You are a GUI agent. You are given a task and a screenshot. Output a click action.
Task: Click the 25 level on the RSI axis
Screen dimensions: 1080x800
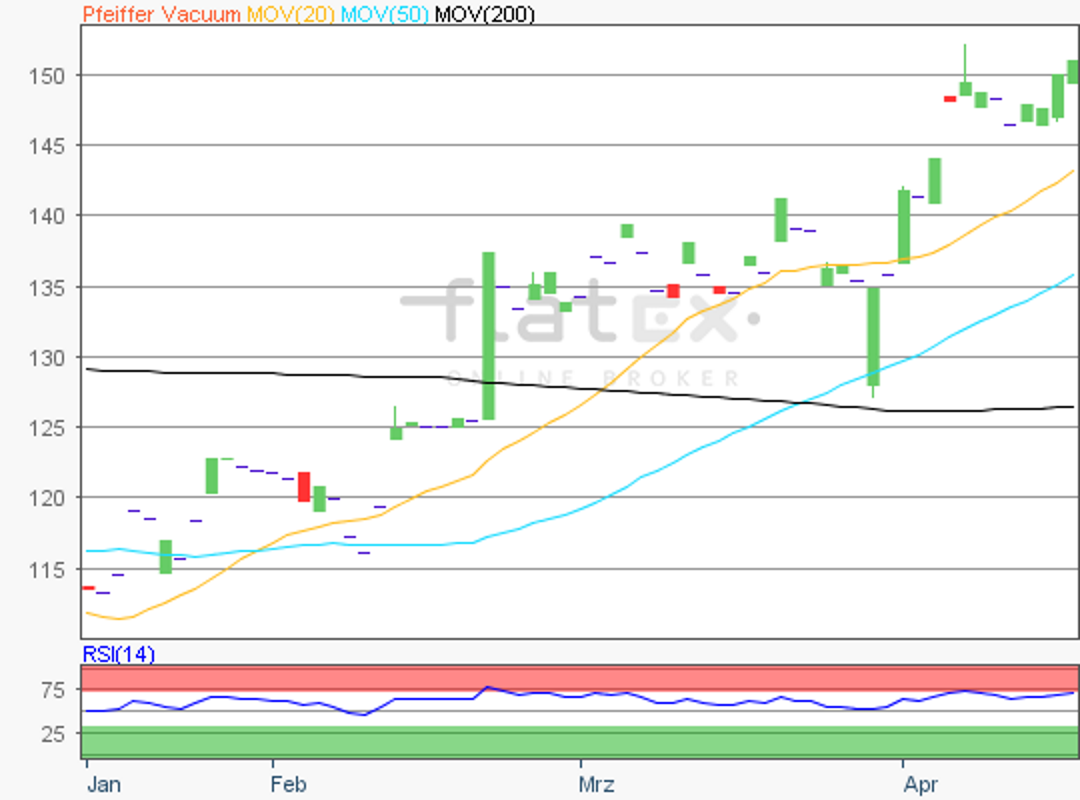tap(53, 734)
